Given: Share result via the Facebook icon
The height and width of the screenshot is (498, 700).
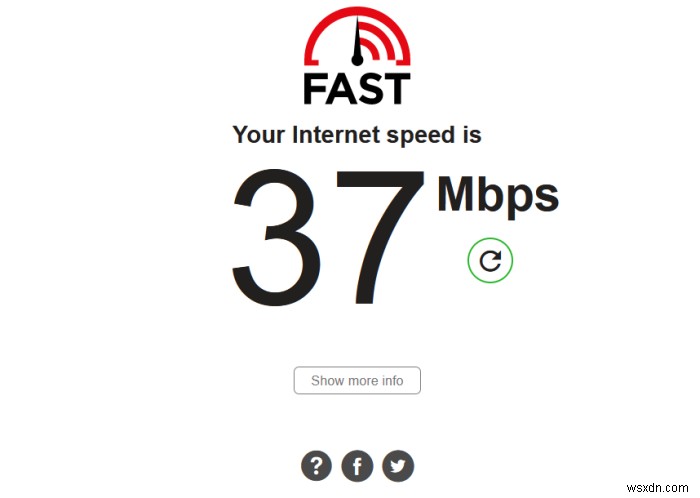Looking at the screenshot, I should 357,466.
